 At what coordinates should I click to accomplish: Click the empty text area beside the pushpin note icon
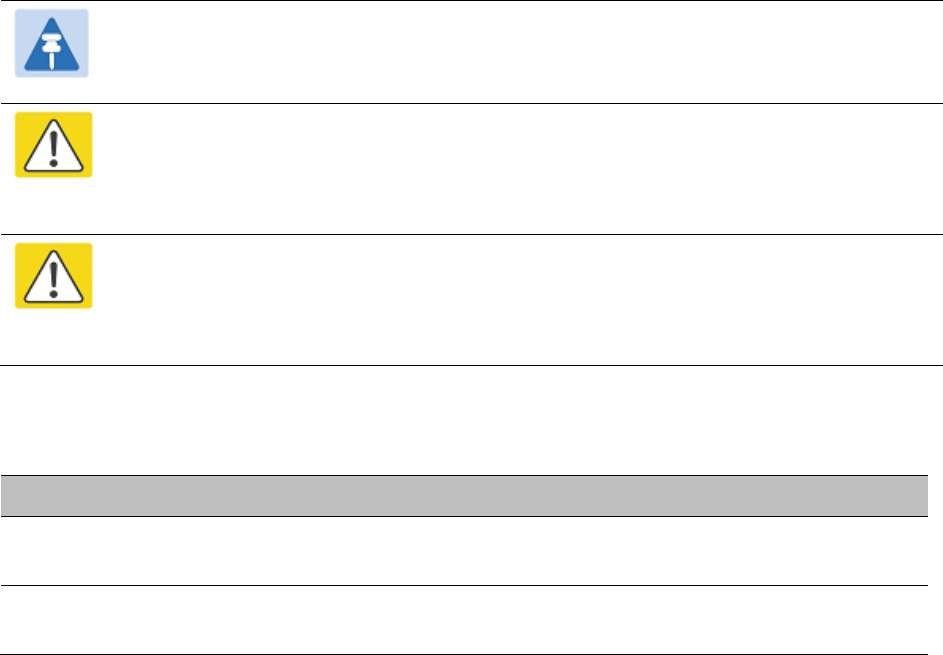517,52
